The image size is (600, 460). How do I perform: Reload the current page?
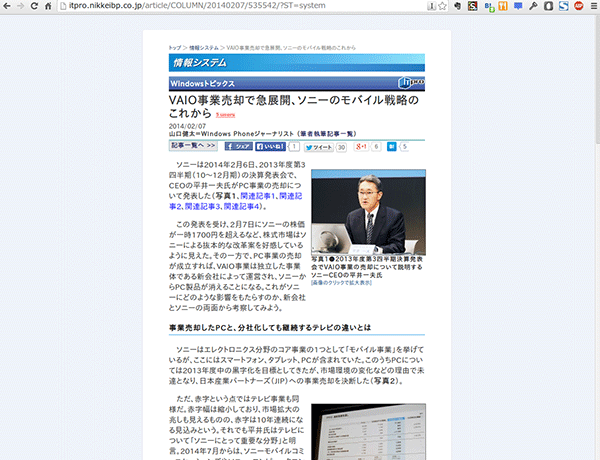coord(34,6)
